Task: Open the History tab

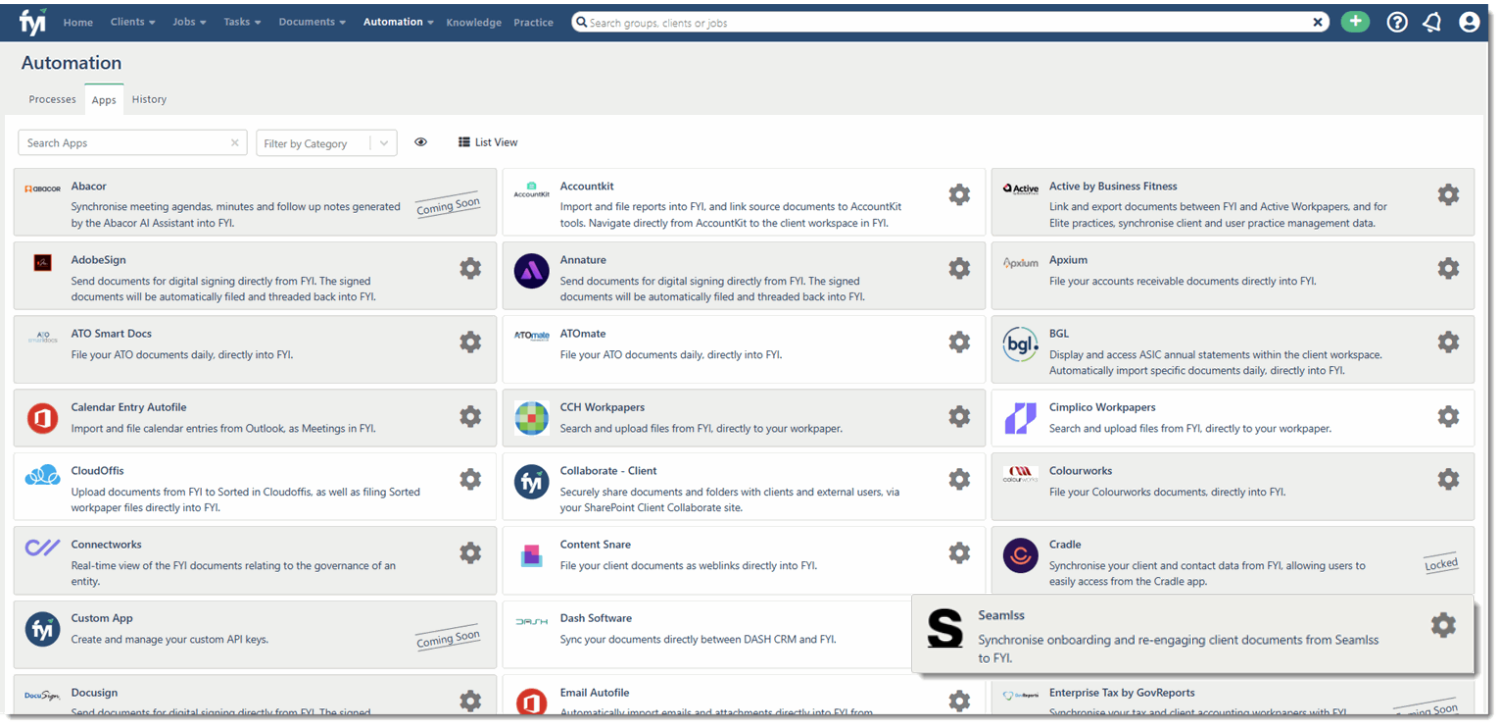Action: tap(149, 100)
